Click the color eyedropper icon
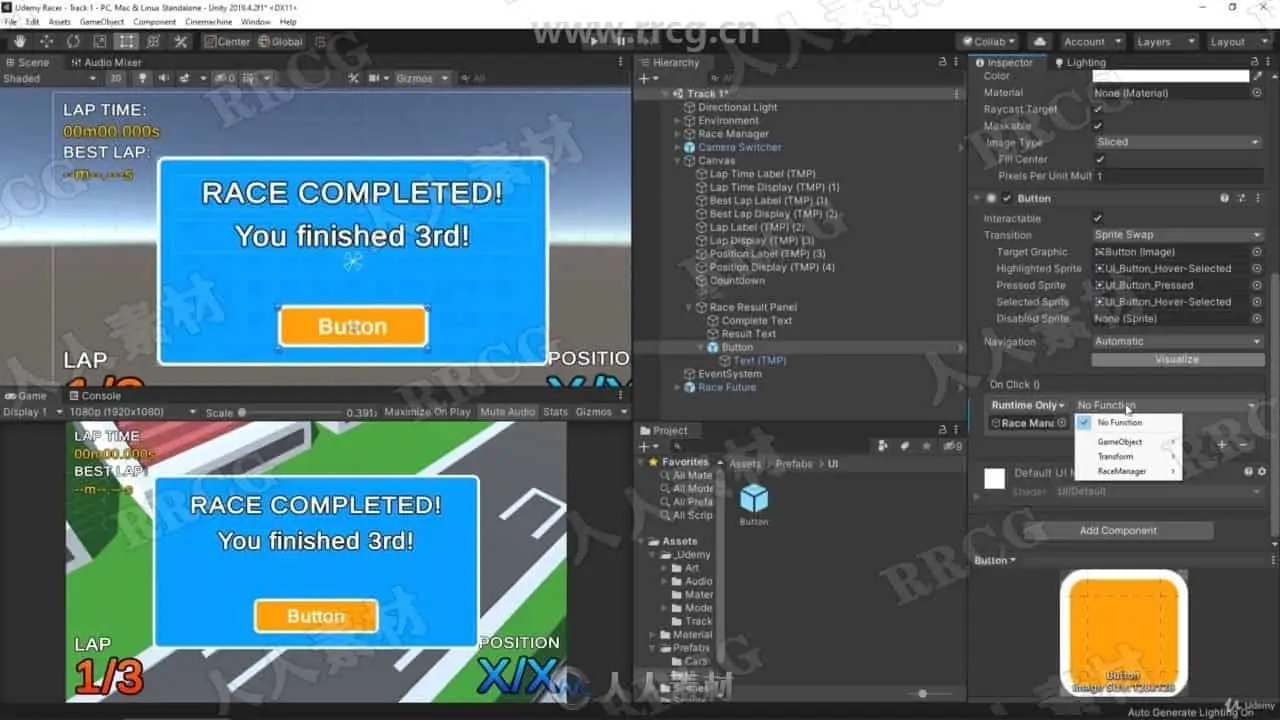The width and height of the screenshot is (1280, 720). pyautogui.click(x=1257, y=76)
